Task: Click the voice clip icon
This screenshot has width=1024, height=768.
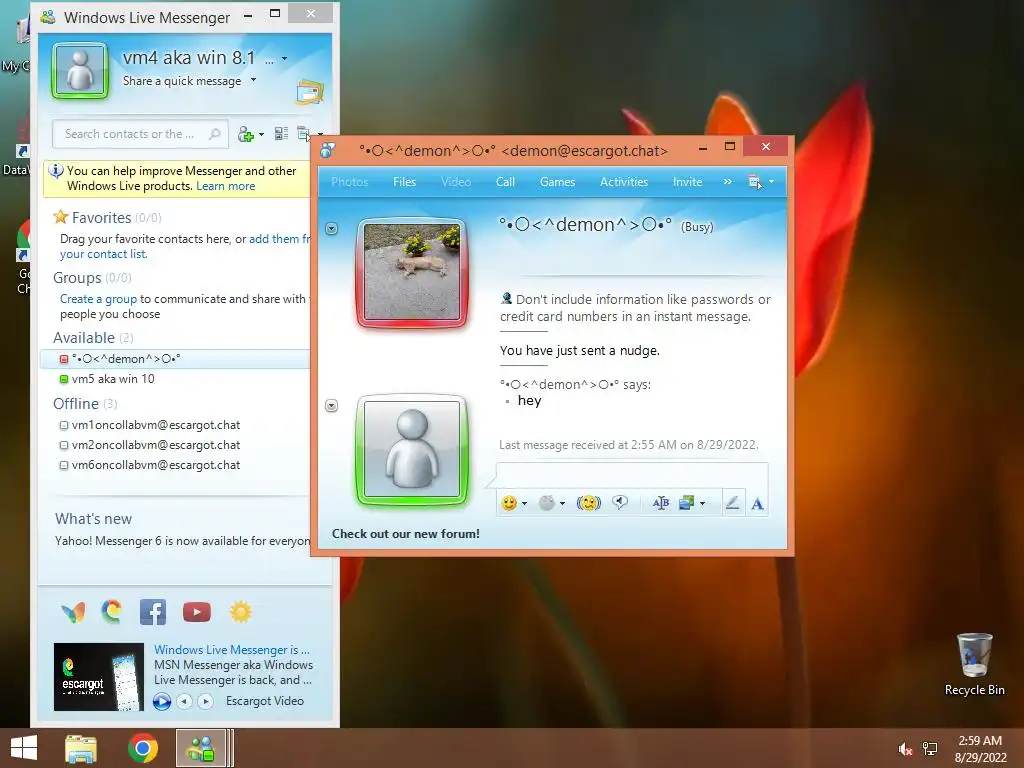Action: click(620, 502)
